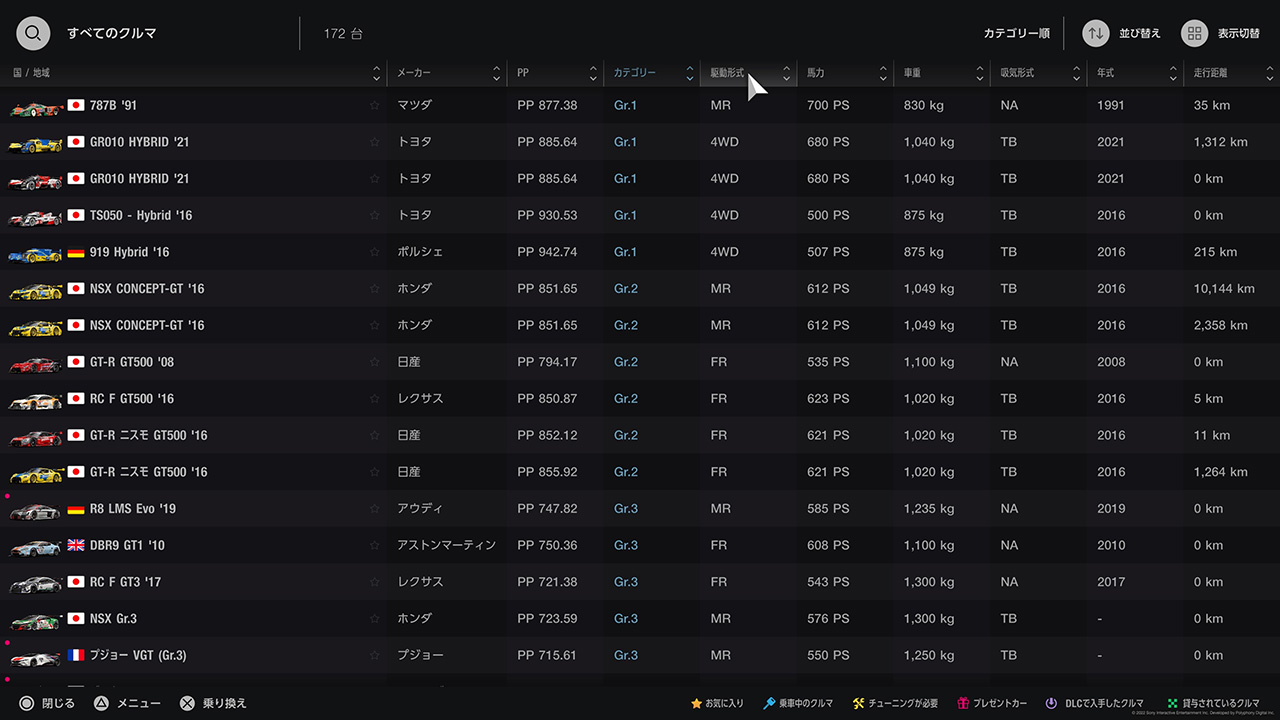Click the 表示切替 label
Image resolution: width=1280 pixels, height=720 pixels.
[x=1238, y=33]
